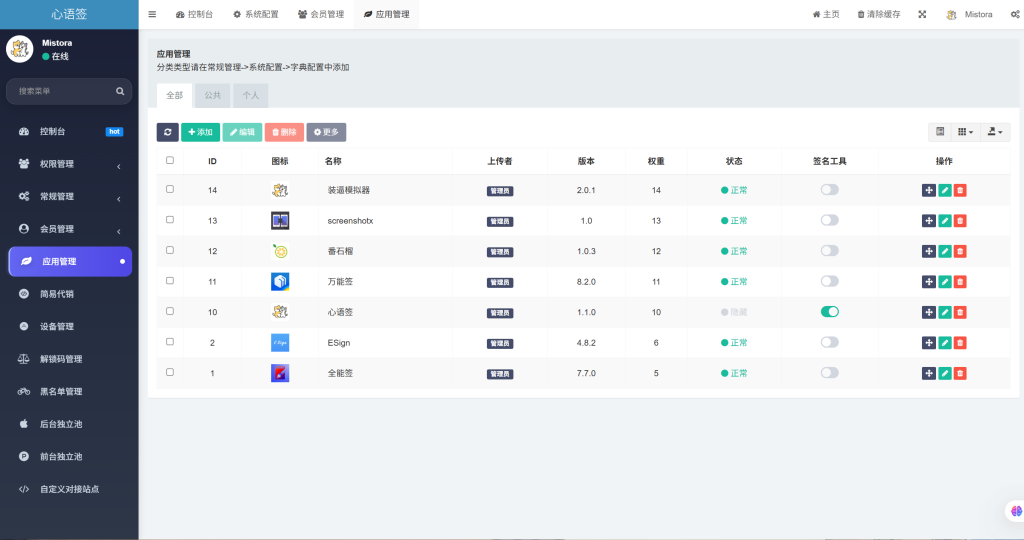
Task: Click the 隐藏 status of 心语签 row
Action: [x=734, y=312]
